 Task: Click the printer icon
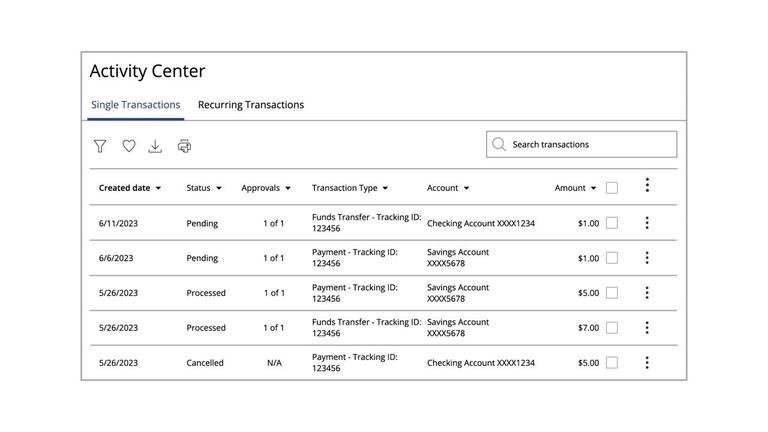tap(184, 146)
